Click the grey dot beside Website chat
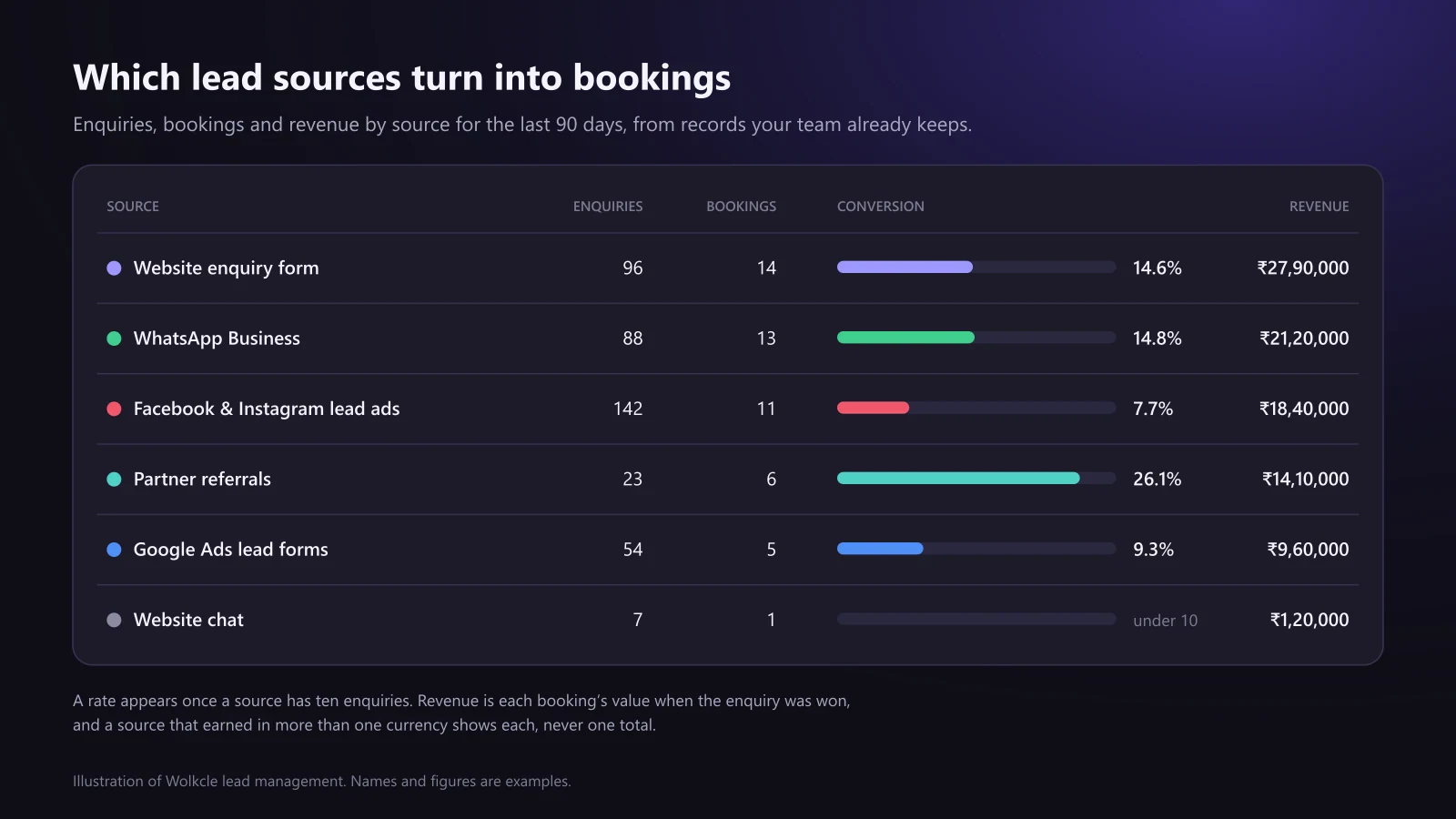This screenshot has width=1456, height=819. click(114, 620)
